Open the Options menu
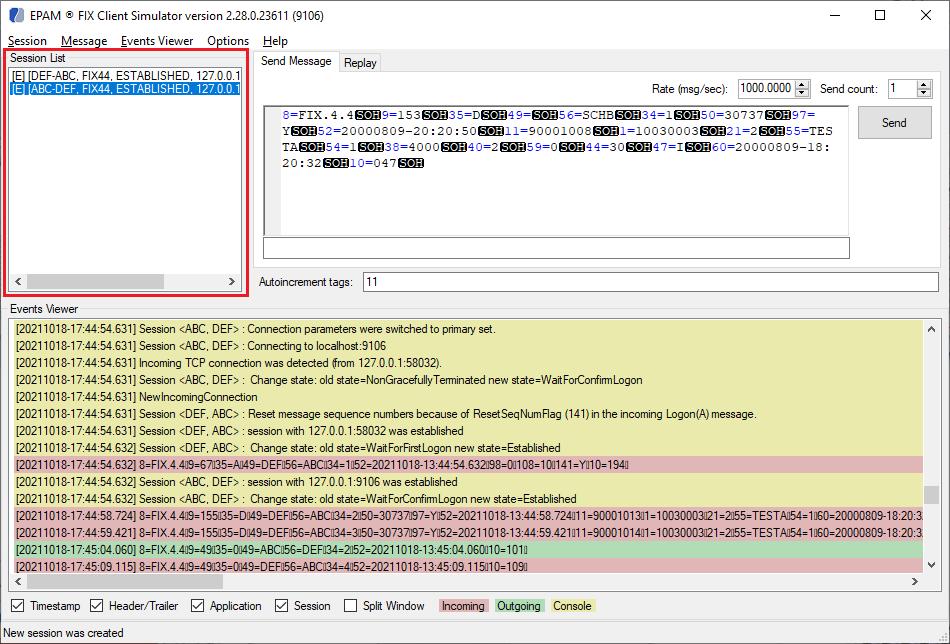 (228, 41)
